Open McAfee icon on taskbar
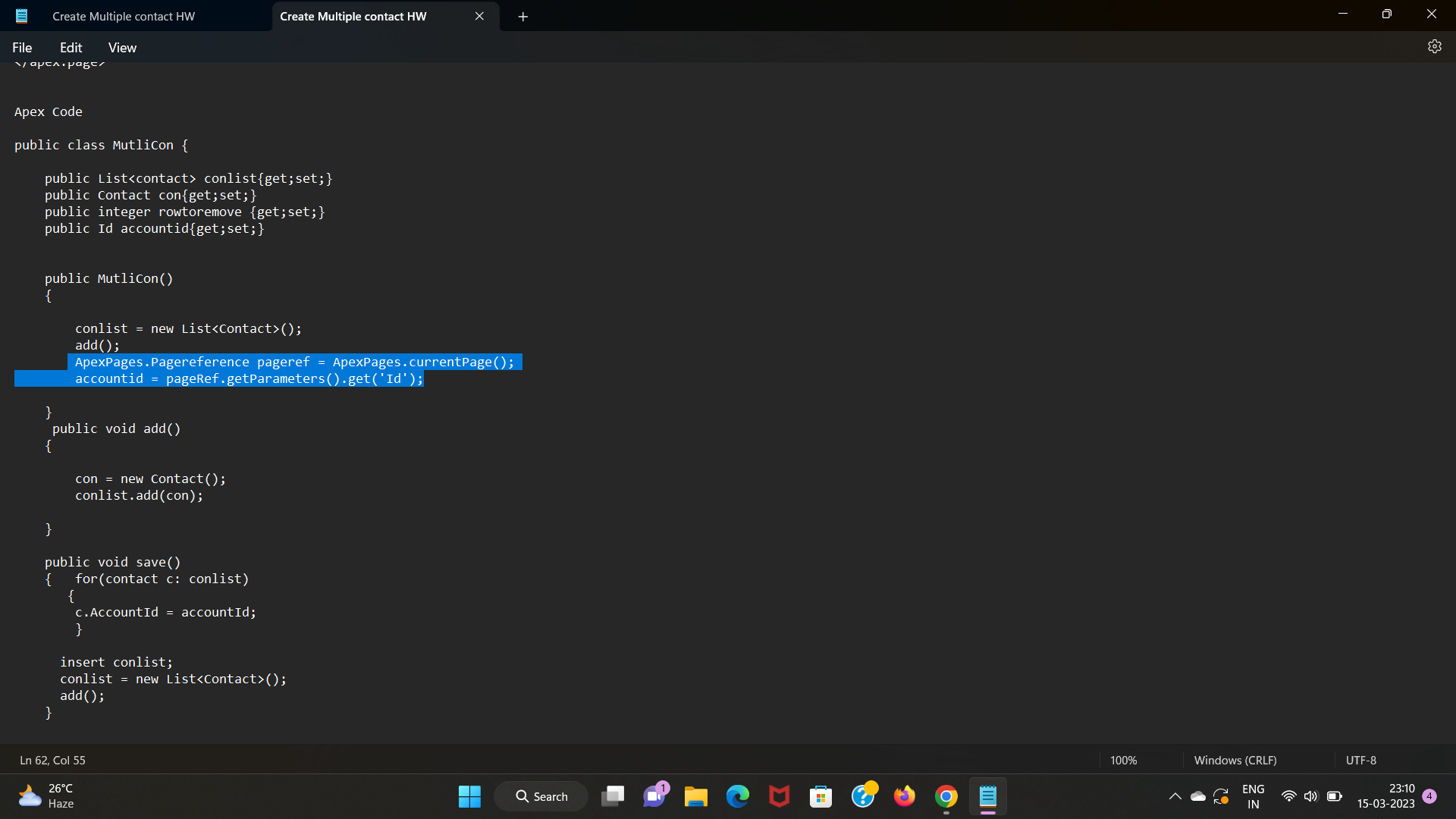This screenshot has height=819, width=1456. click(779, 796)
